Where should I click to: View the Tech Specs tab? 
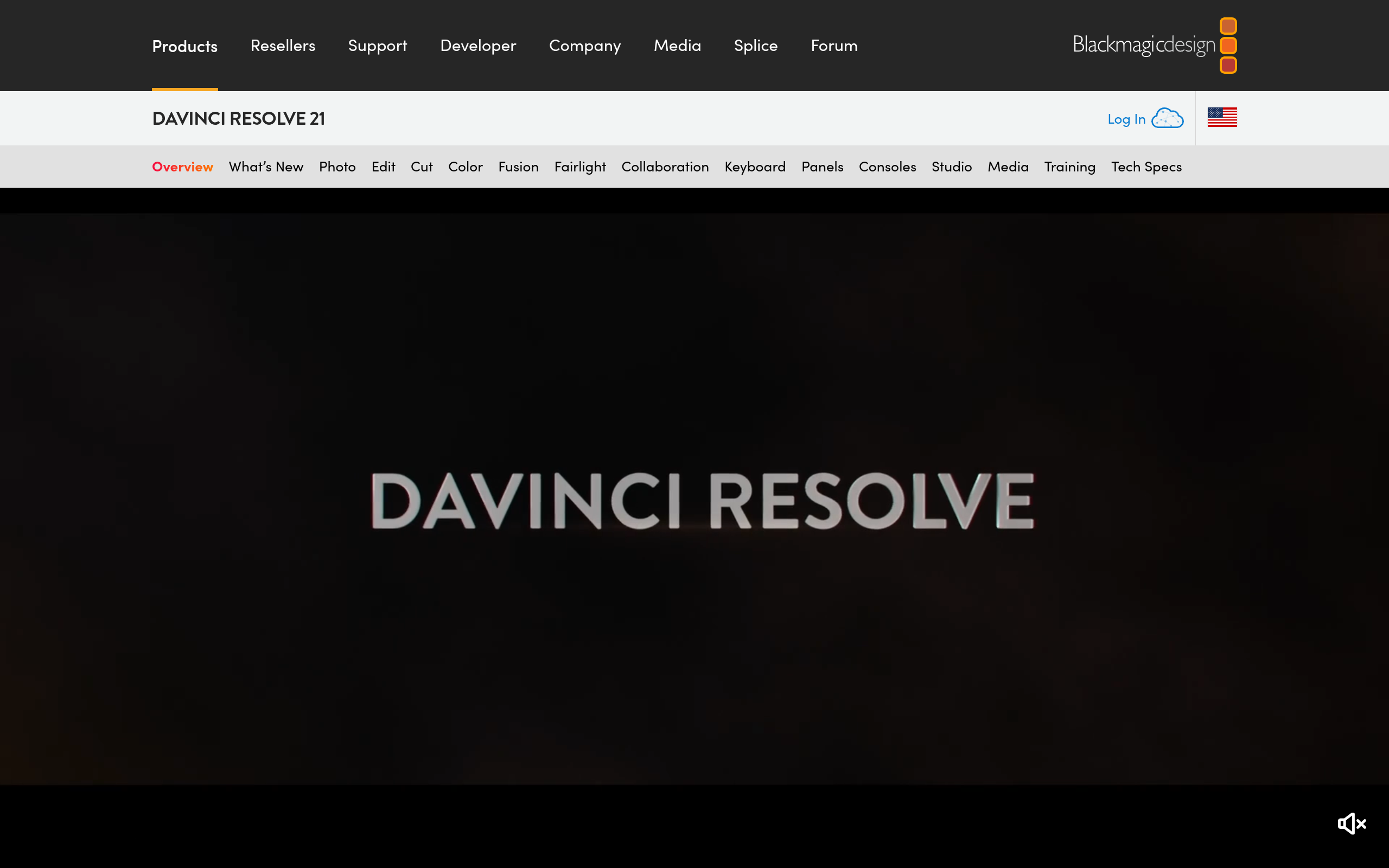[x=1146, y=167]
